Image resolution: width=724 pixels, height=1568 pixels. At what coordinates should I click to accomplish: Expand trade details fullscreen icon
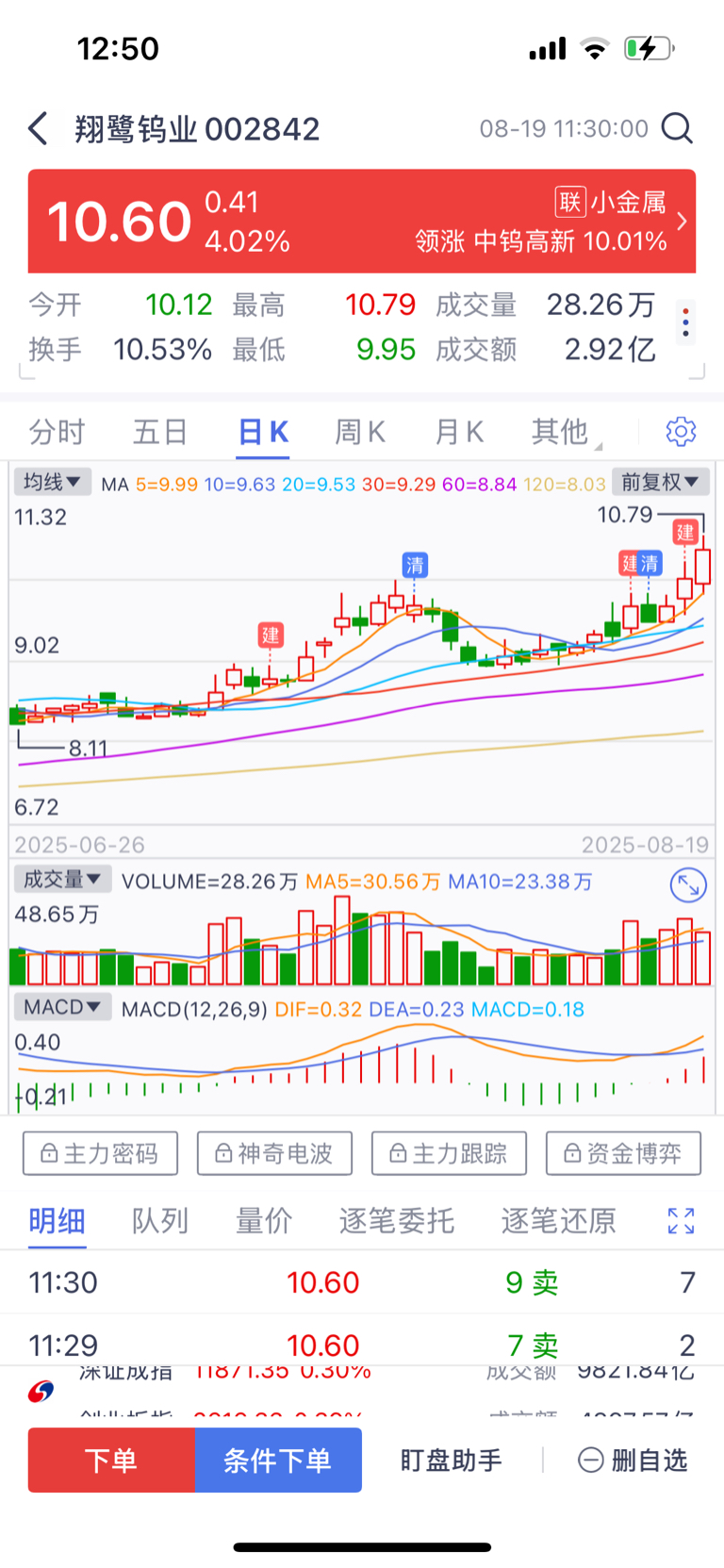click(681, 1221)
